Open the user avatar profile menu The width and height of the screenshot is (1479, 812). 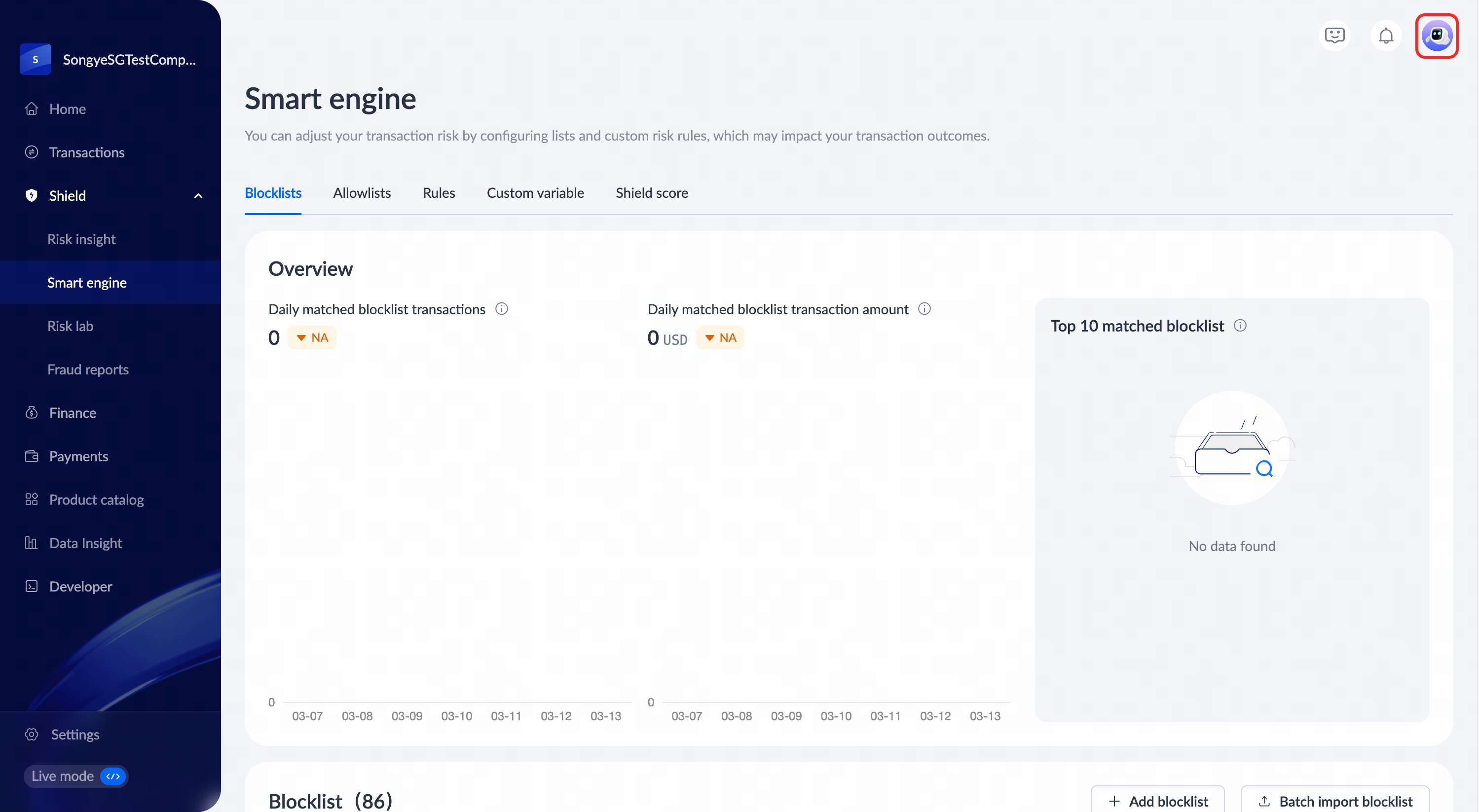click(1437, 36)
